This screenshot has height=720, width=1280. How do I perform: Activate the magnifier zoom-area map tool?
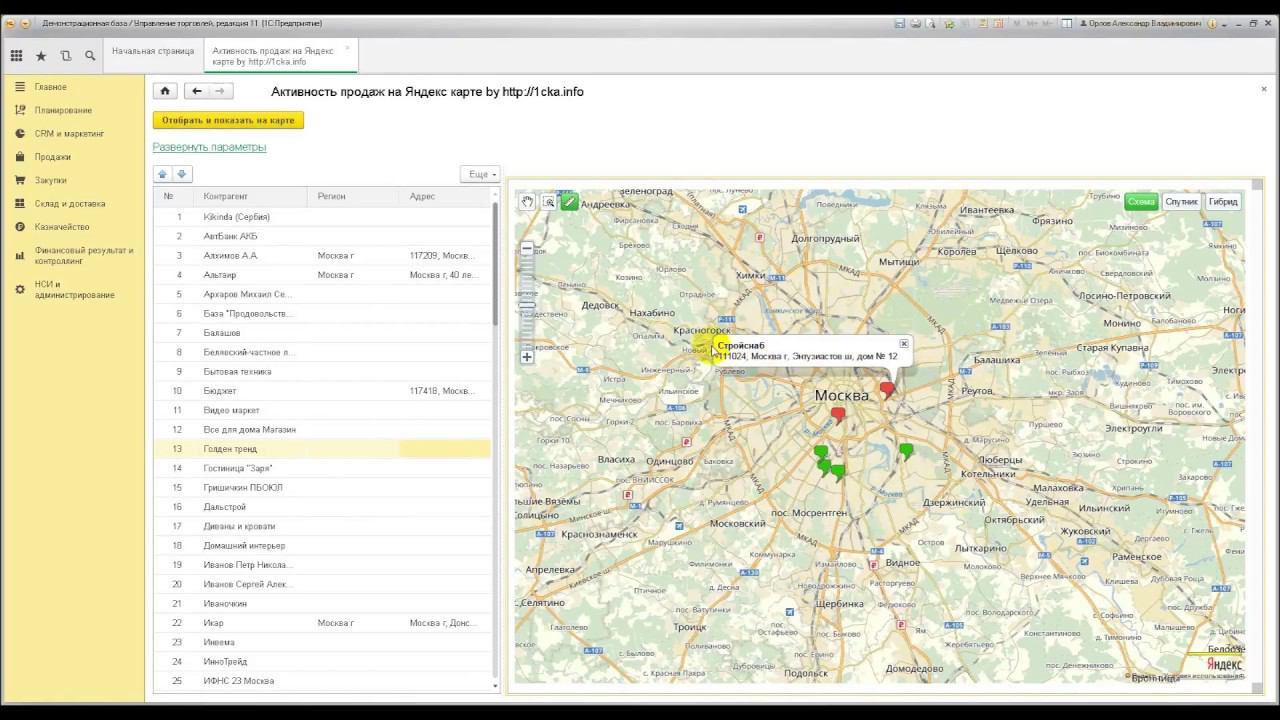point(548,202)
